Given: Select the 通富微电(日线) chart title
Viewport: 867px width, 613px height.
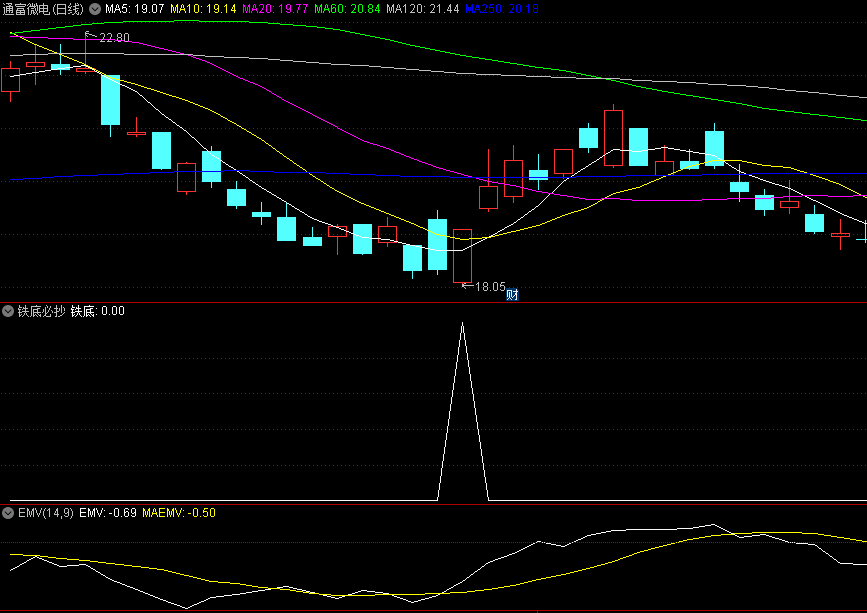Looking at the screenshot, I should click(x=43, y=9).
